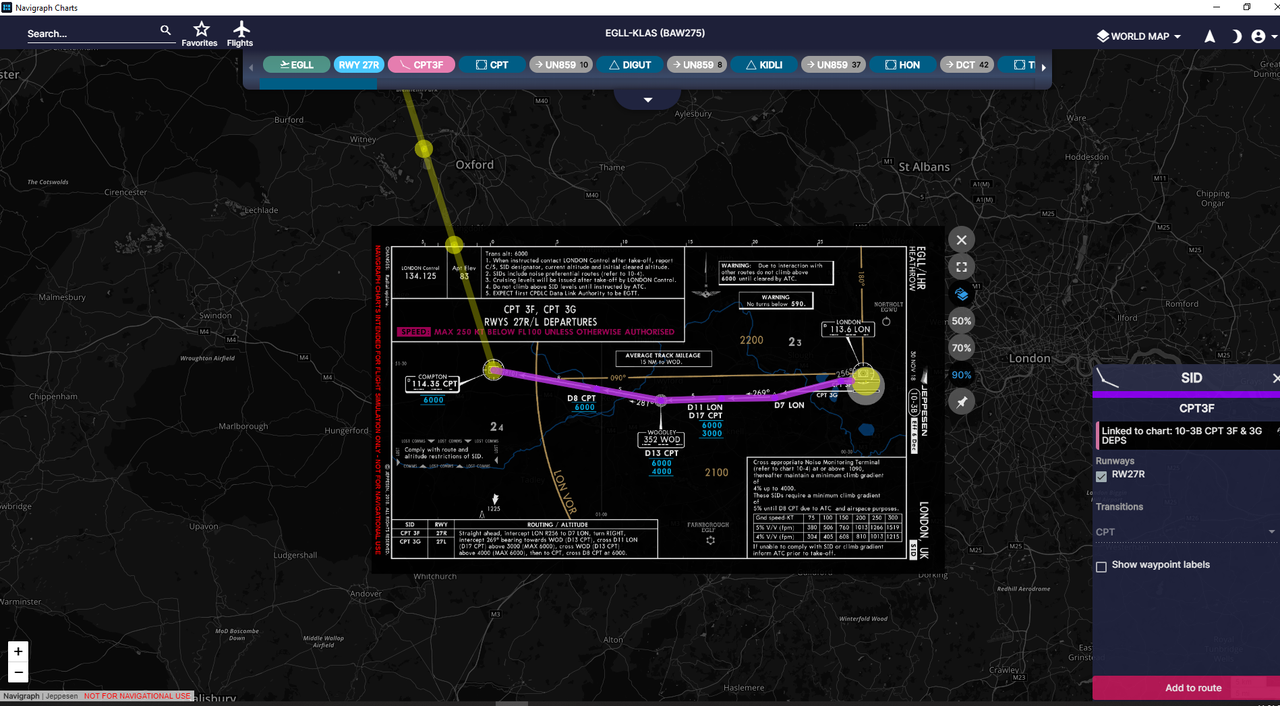Select the HON waypoint chip
Image resolution: width=1280 pixels, height=706 pixels.
901,65
